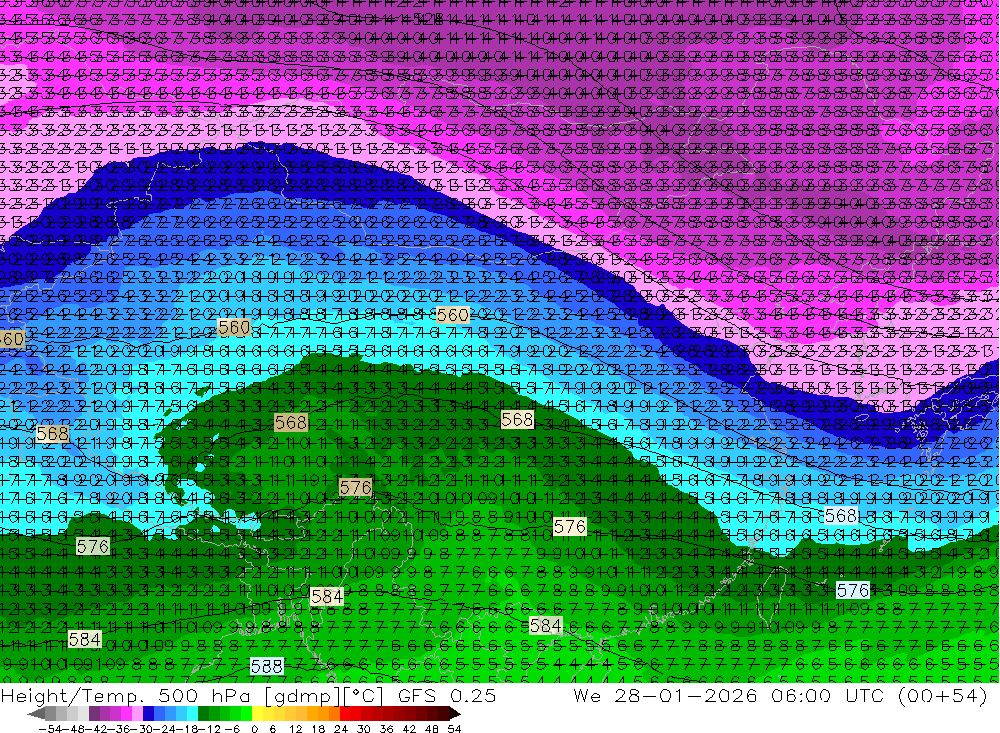Click the '[°C]' unit label
This screenshot has height=733, width=1000.
pyautogui.click(x=364, y=695)
